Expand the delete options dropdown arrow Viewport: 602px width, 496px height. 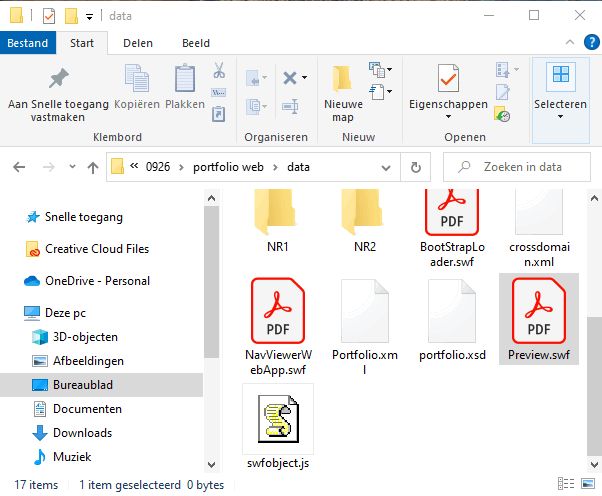pos(304,78)
